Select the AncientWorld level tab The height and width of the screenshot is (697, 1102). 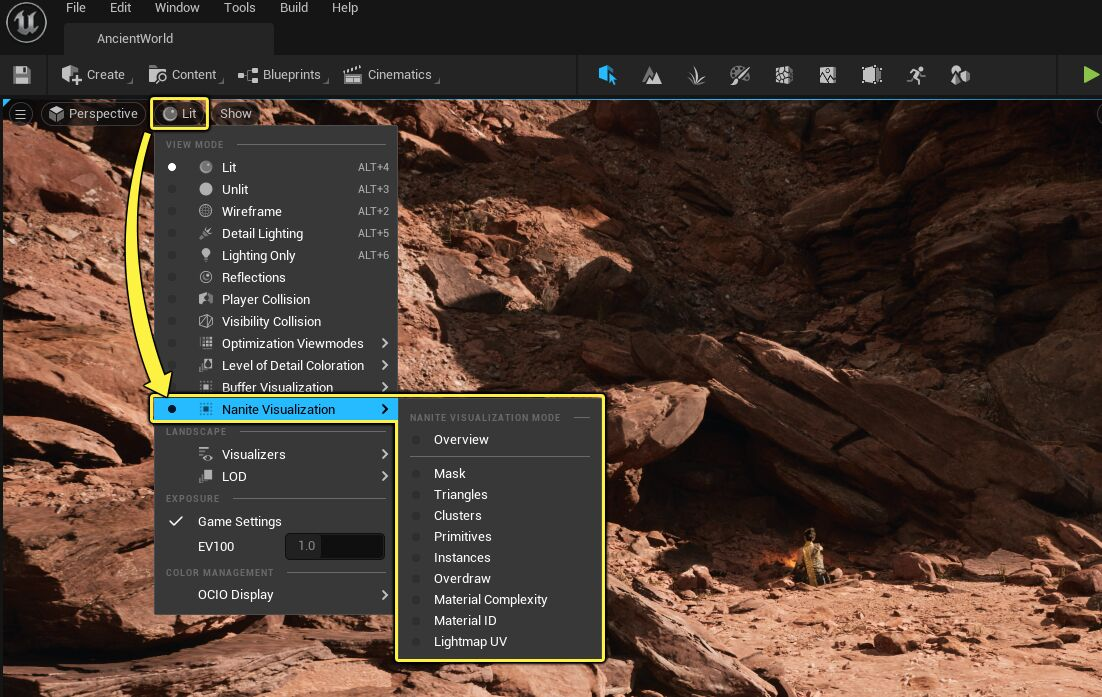click(169, 39)
